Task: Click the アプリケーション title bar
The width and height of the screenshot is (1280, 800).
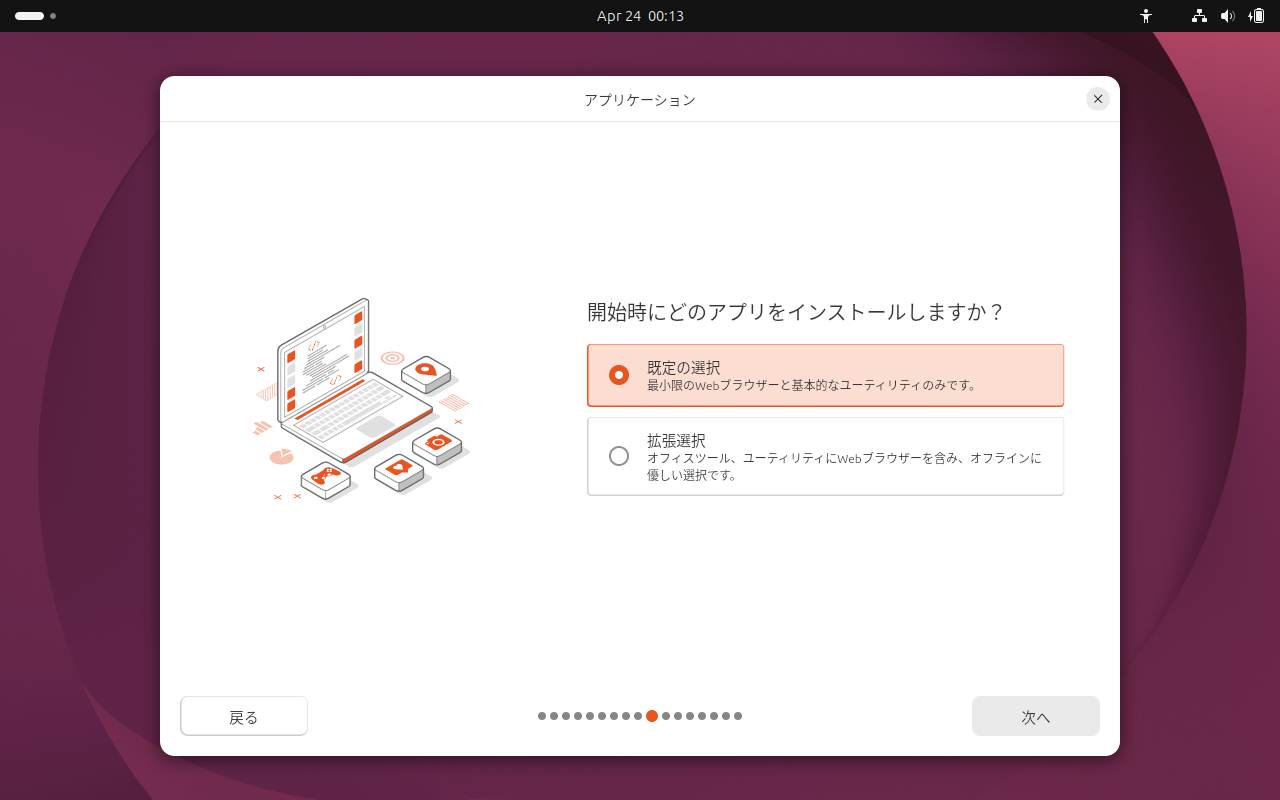Action: coord(639,99)
